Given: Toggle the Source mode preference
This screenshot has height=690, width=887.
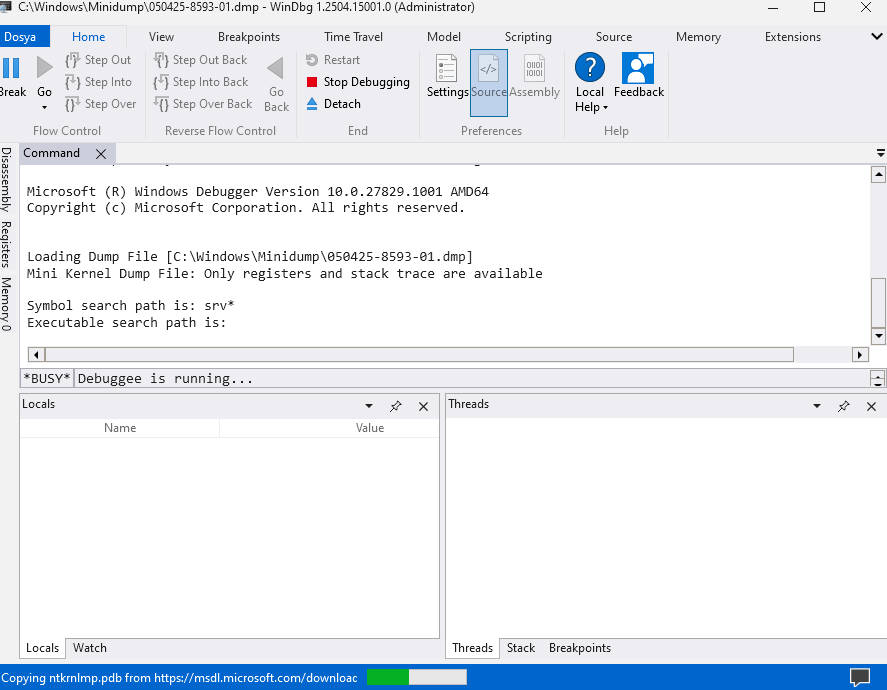Looking at the screenshot, I should point(489,83).
